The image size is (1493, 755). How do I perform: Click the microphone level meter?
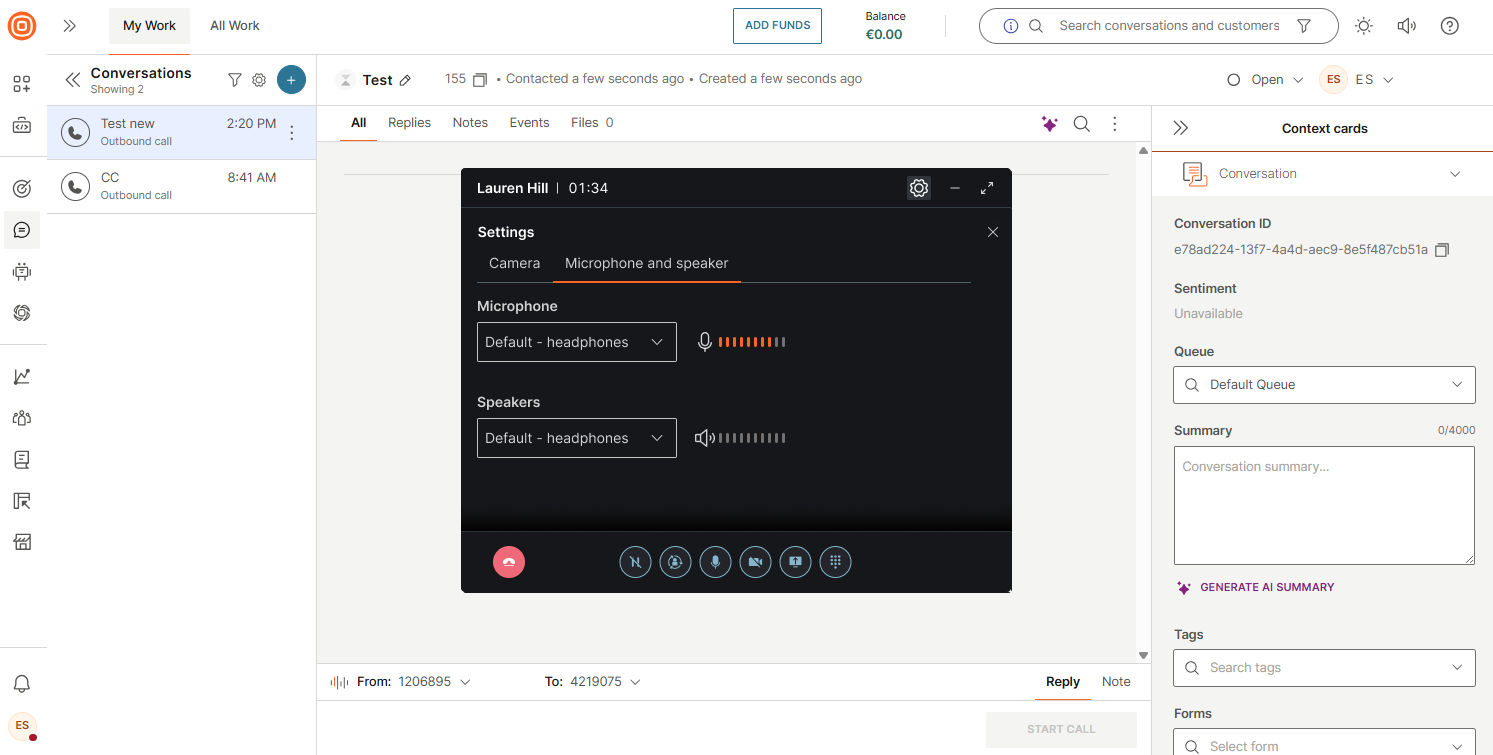[752, 342]
